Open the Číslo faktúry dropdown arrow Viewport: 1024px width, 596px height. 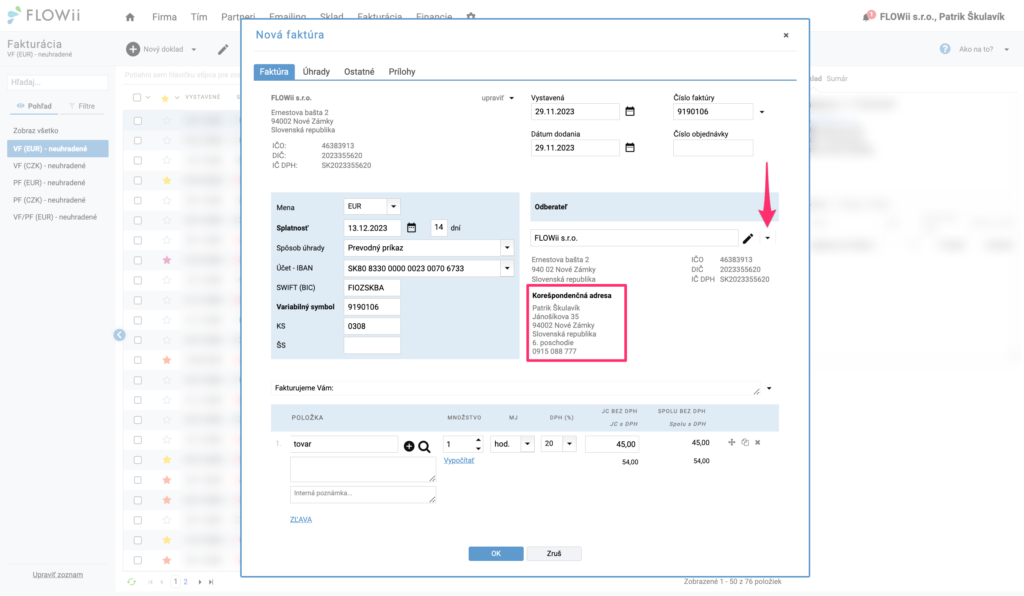point(761,112)
